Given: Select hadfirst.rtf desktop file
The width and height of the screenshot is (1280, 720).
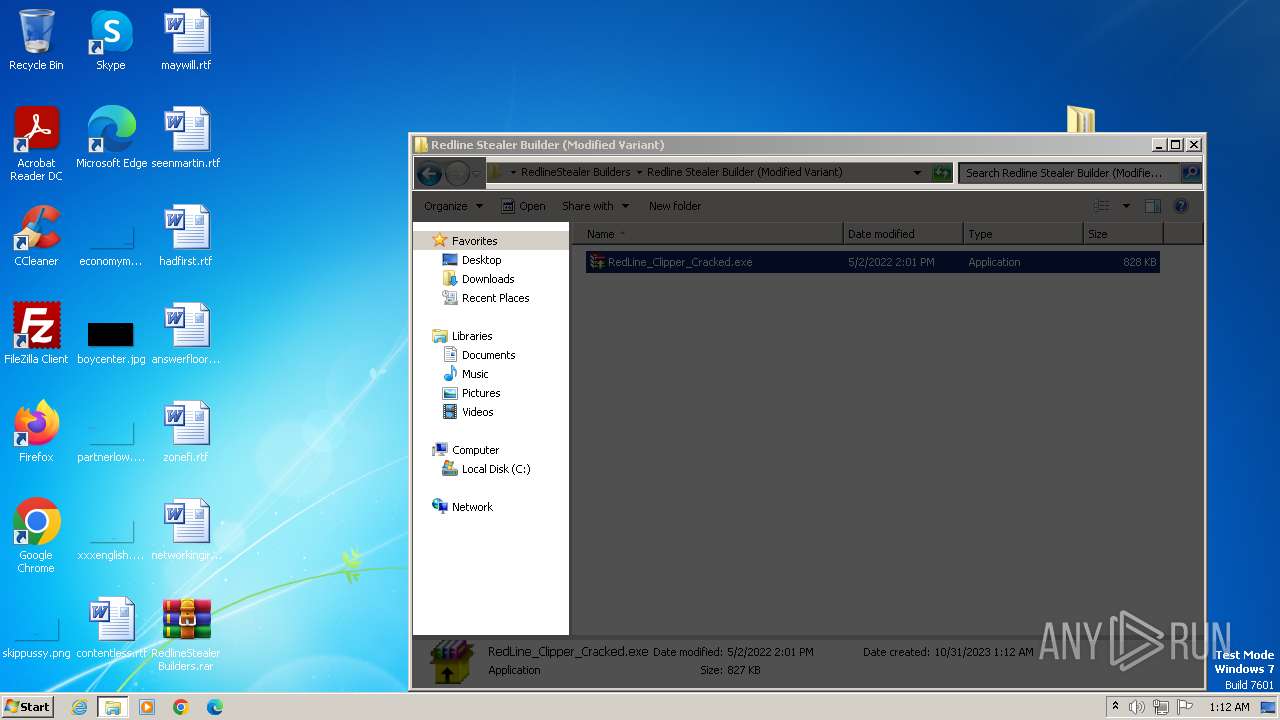Looking at the screenshot, I should pos(186,236).
